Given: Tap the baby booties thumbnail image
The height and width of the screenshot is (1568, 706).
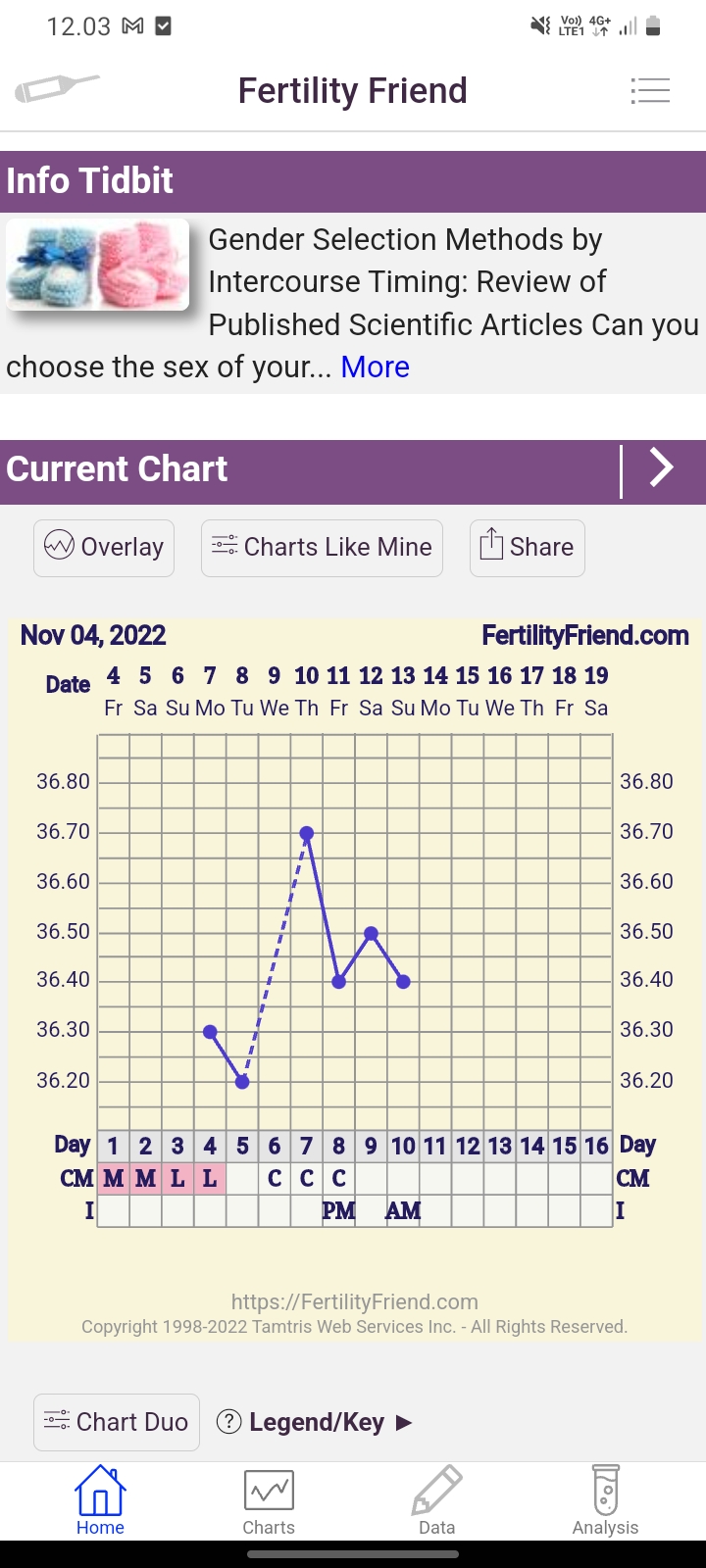Looking at the screenshot, I should (x=98, y=265).
